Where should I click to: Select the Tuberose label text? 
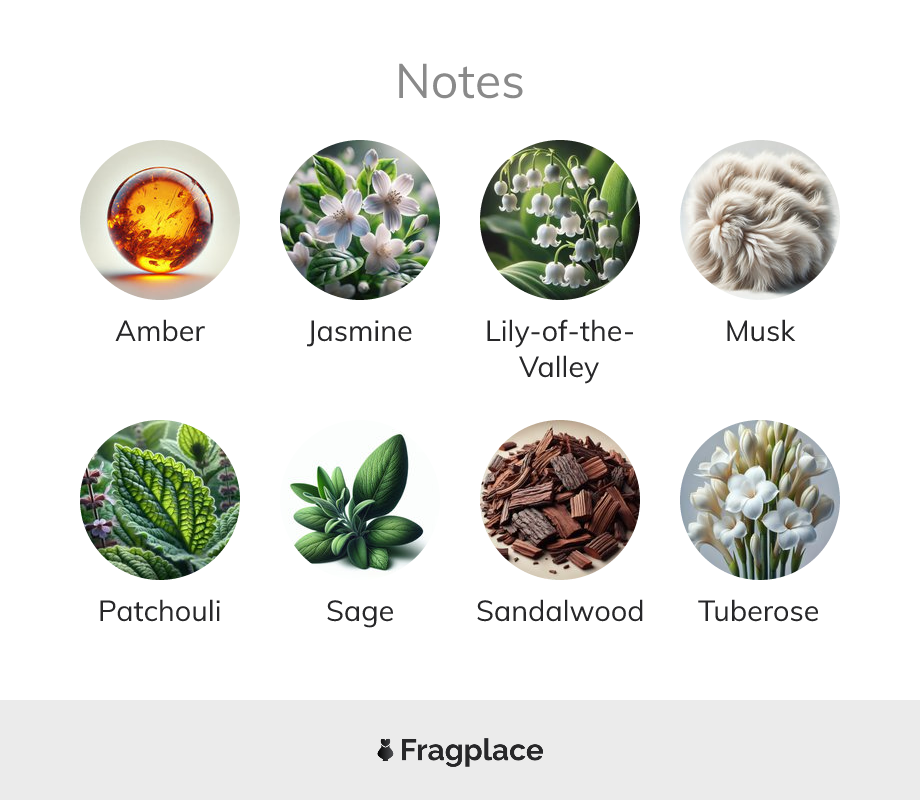pyautogui.click(x=759, y=611)
